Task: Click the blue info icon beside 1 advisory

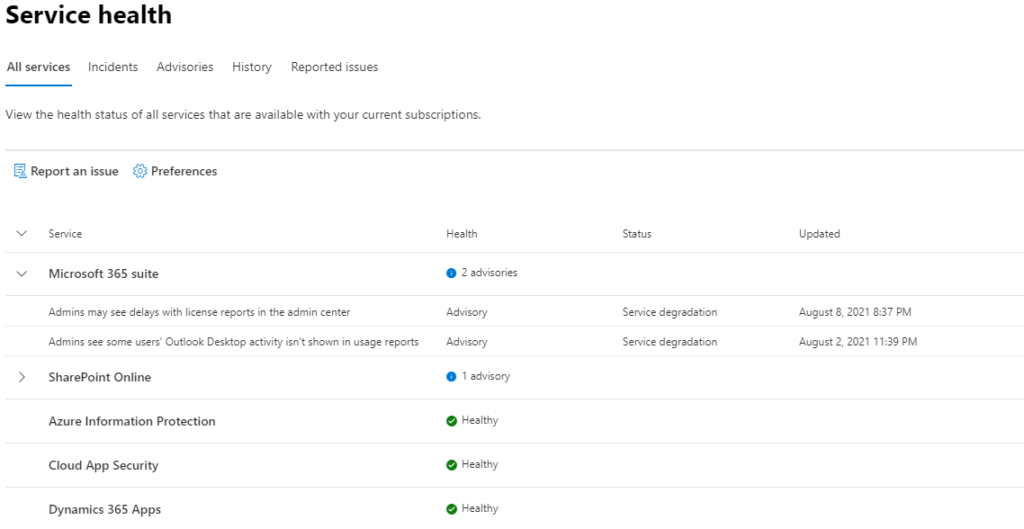Action: pyautogui.click(x=451, y=377)
